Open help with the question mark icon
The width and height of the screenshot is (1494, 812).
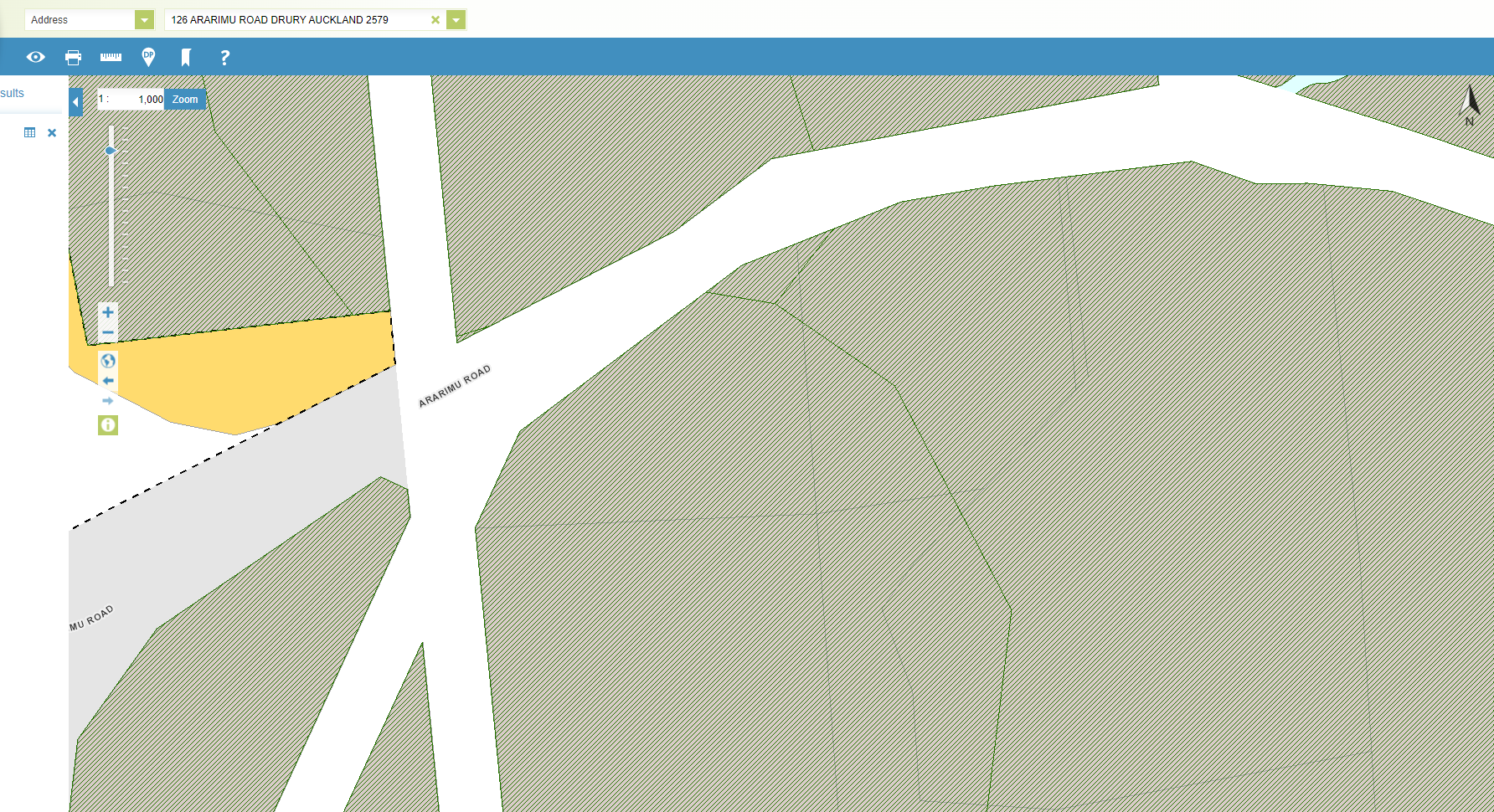(x=224, y=57)
